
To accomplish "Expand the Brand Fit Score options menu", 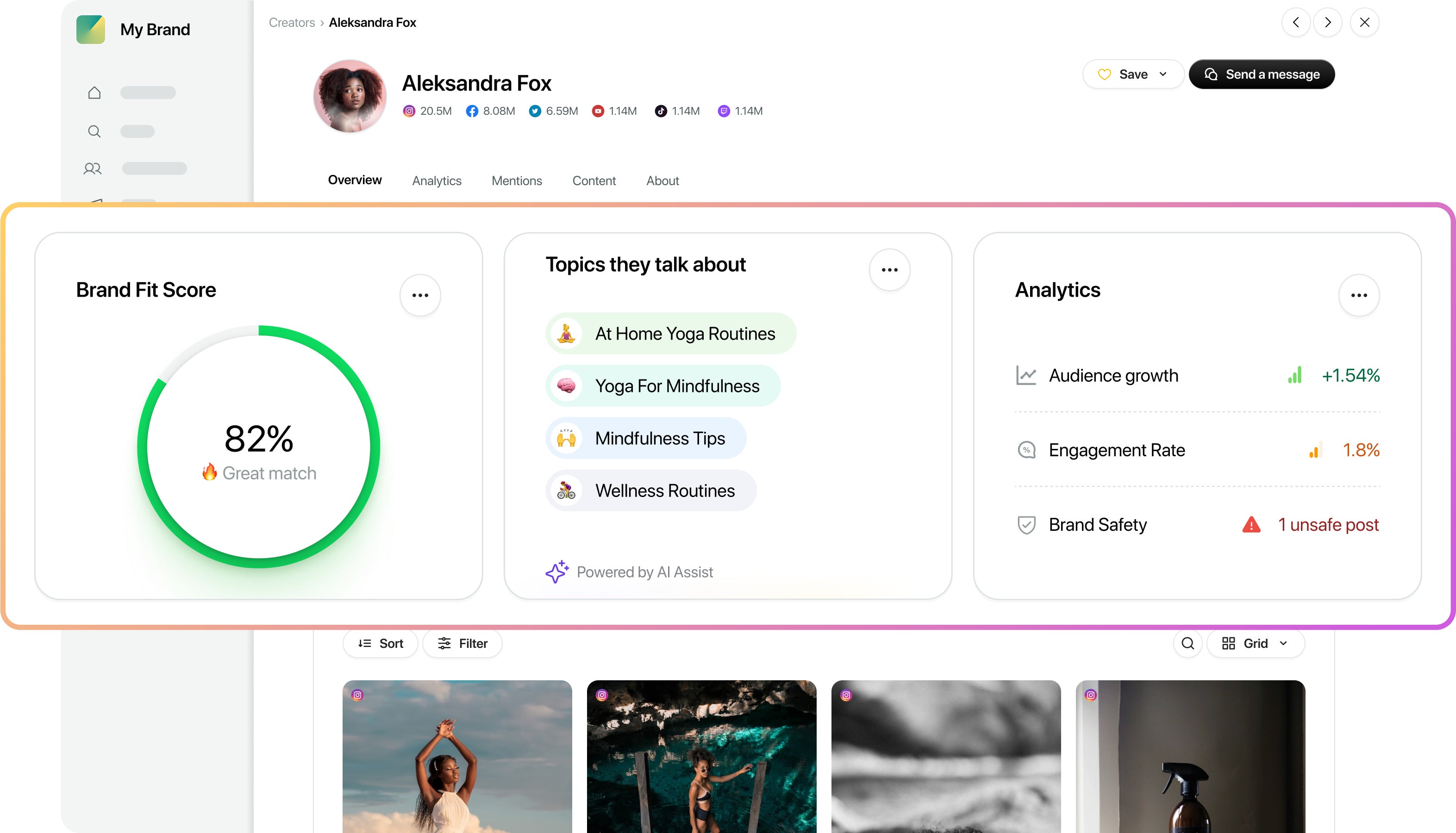I will [420, 295].
